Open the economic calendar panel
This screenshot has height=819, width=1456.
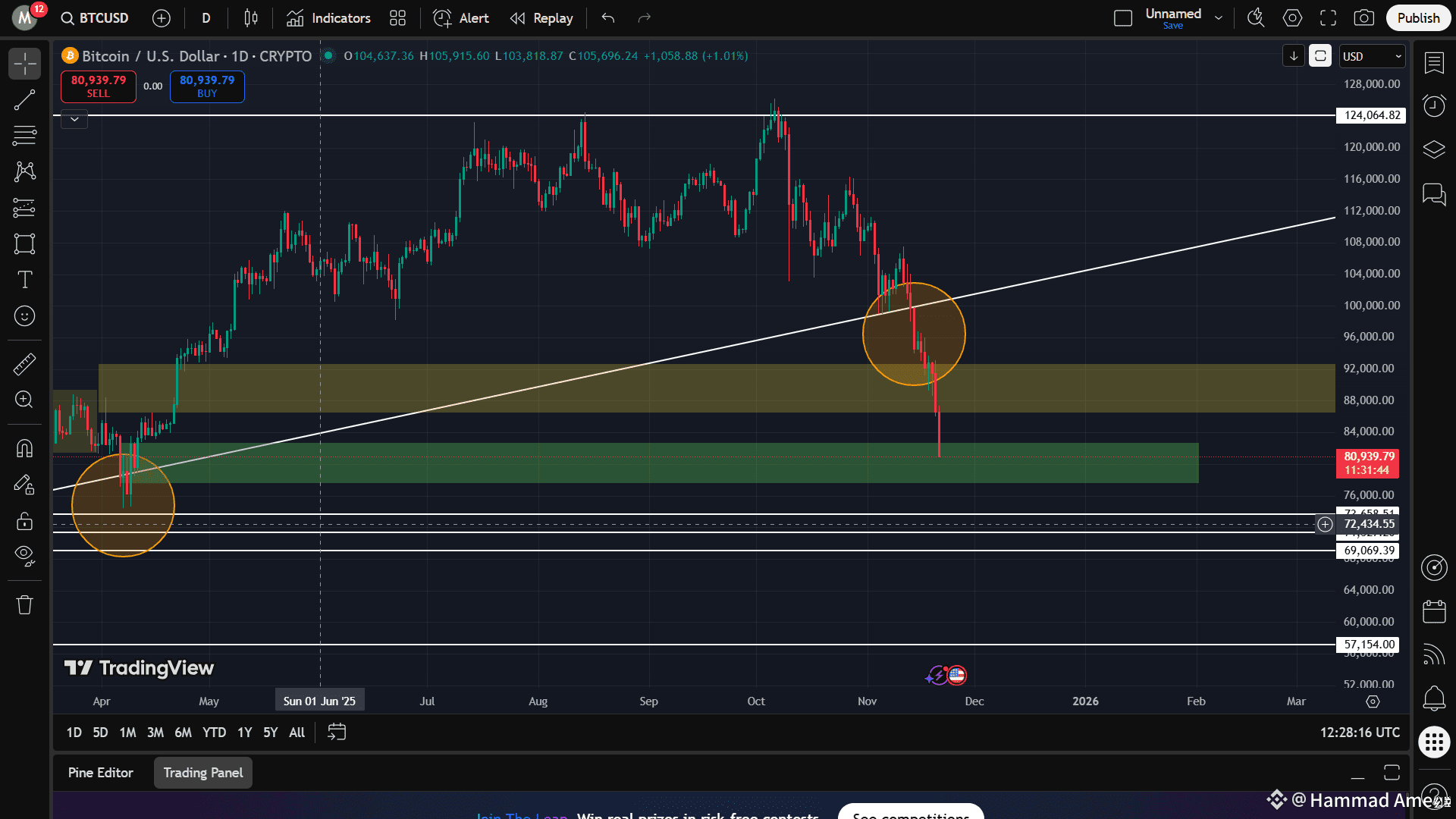pyautogui.click(x=1434, y=611)
